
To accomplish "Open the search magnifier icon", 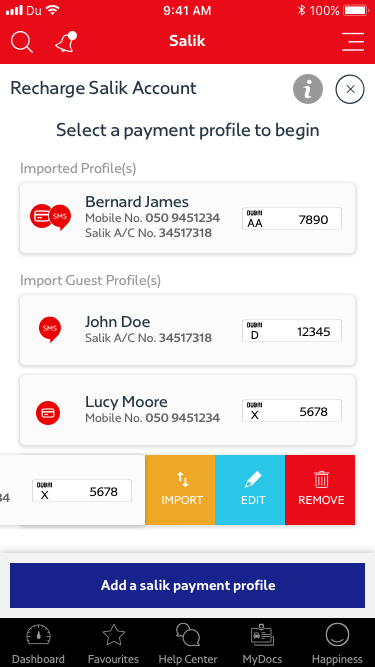I will tap(22, 42).
